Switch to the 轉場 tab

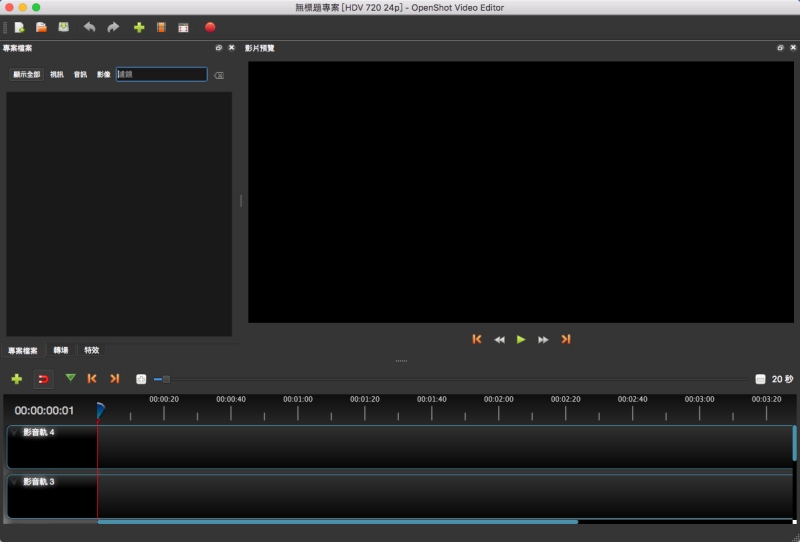(61, 351)
